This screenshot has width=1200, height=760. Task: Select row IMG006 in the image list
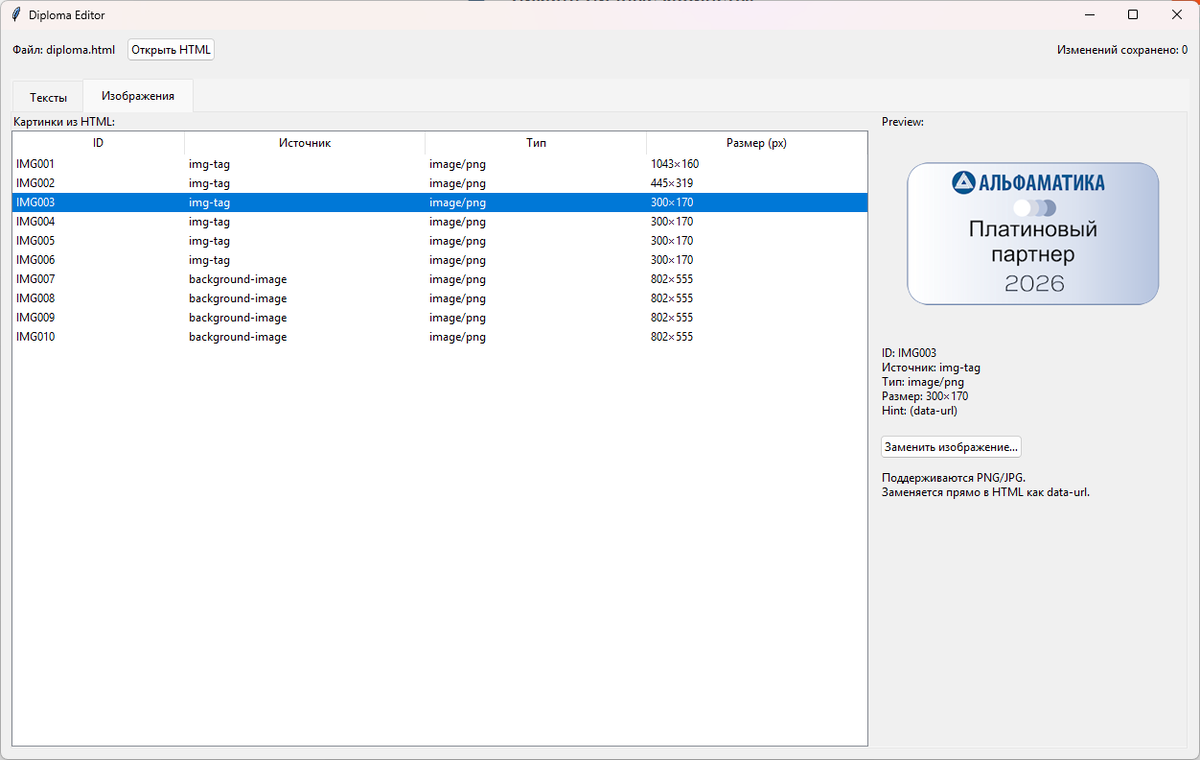point(440,260)
